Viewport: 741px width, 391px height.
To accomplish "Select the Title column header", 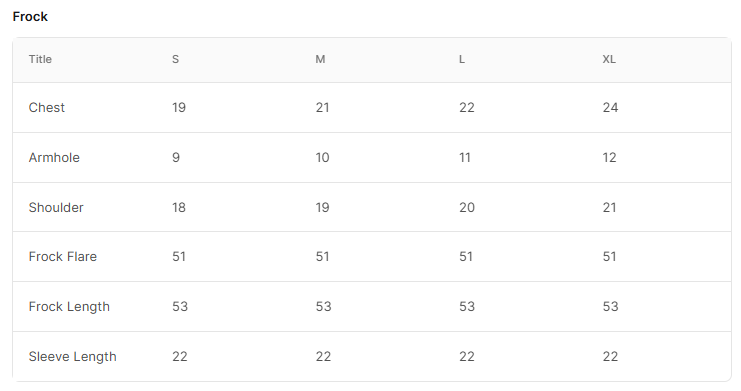I will (x=40, y=60).
